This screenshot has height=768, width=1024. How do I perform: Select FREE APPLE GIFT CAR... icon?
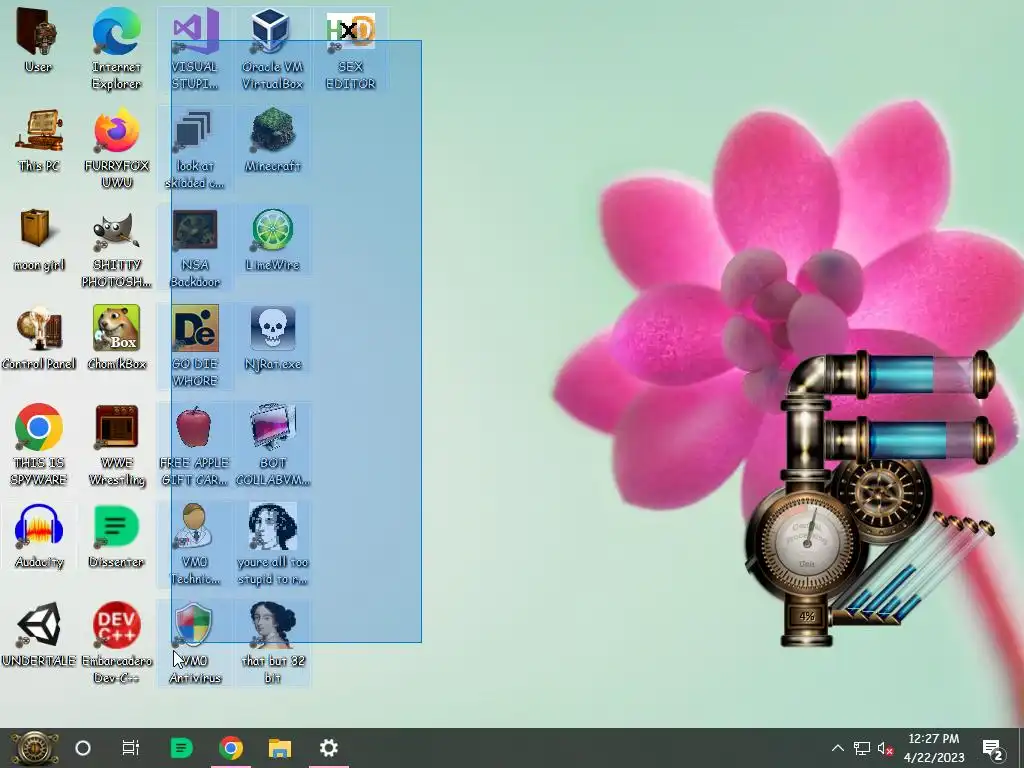tap(195, 445)
